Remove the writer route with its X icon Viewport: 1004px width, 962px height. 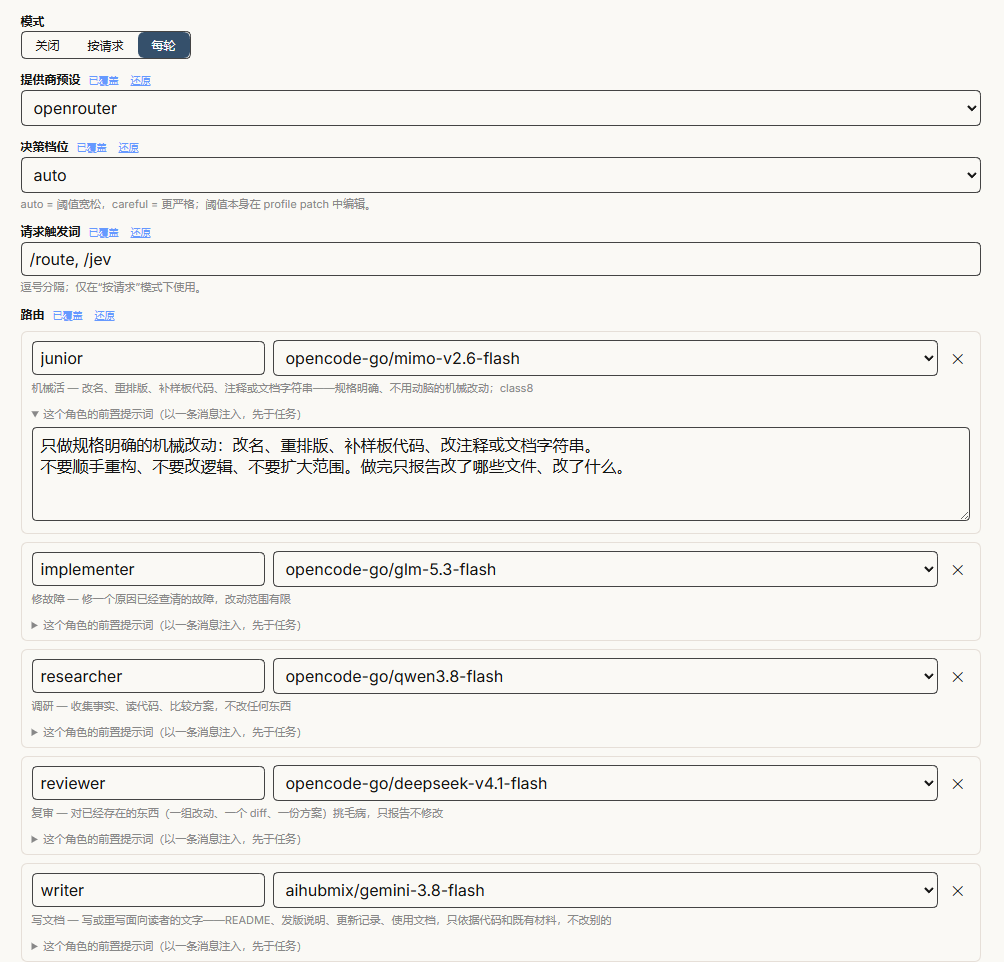click(x=957, y=890)
